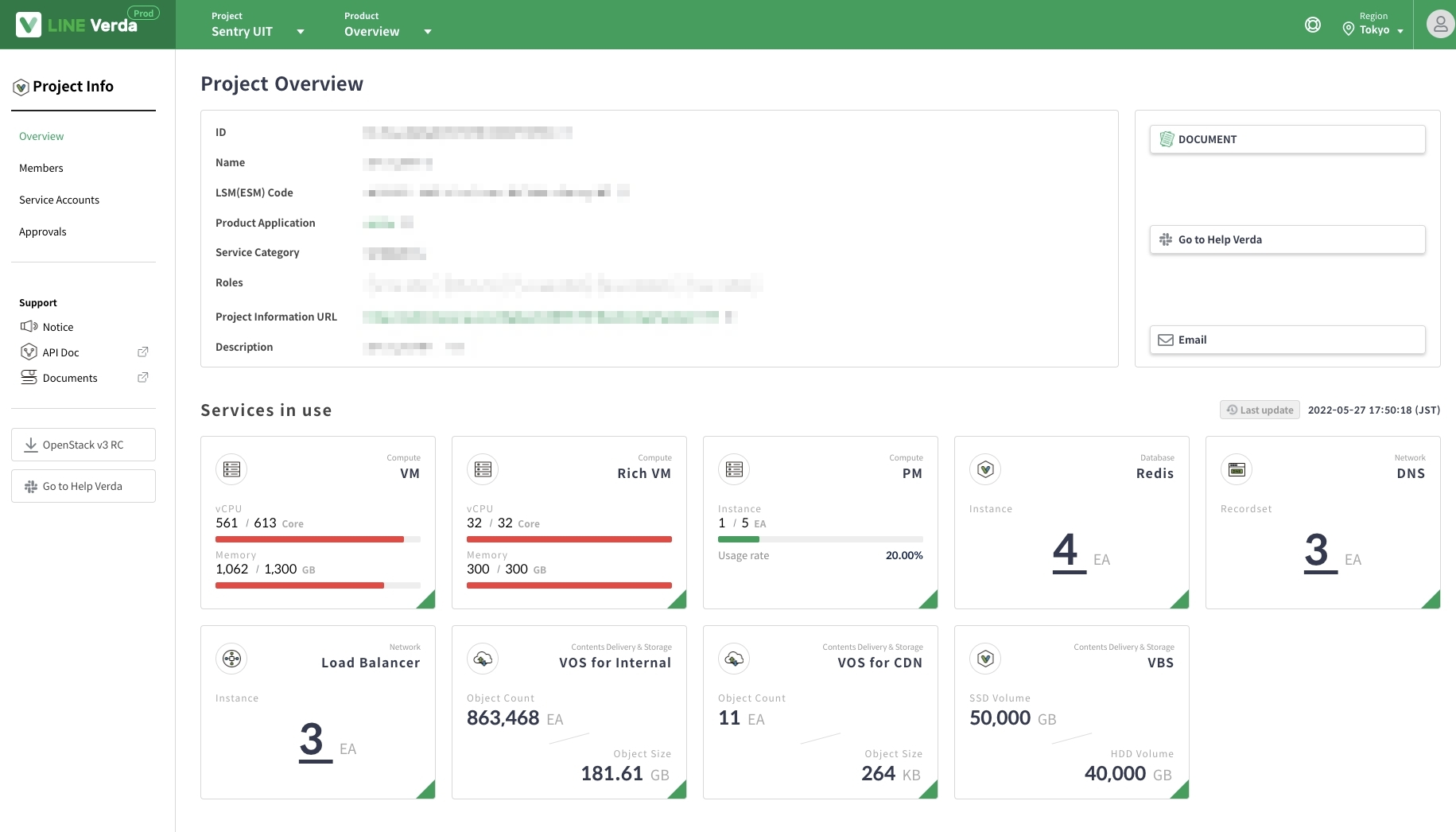Click the API Doc external link icon
The image size is (1456, 832).
coord(143,352)
